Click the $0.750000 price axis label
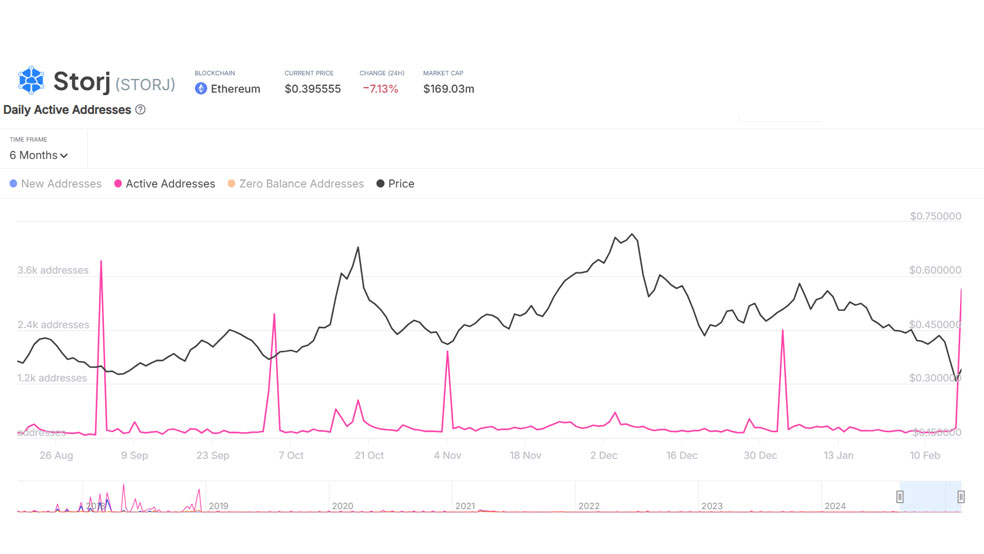This screenshot has height=554, width=984. pos(935,216)
